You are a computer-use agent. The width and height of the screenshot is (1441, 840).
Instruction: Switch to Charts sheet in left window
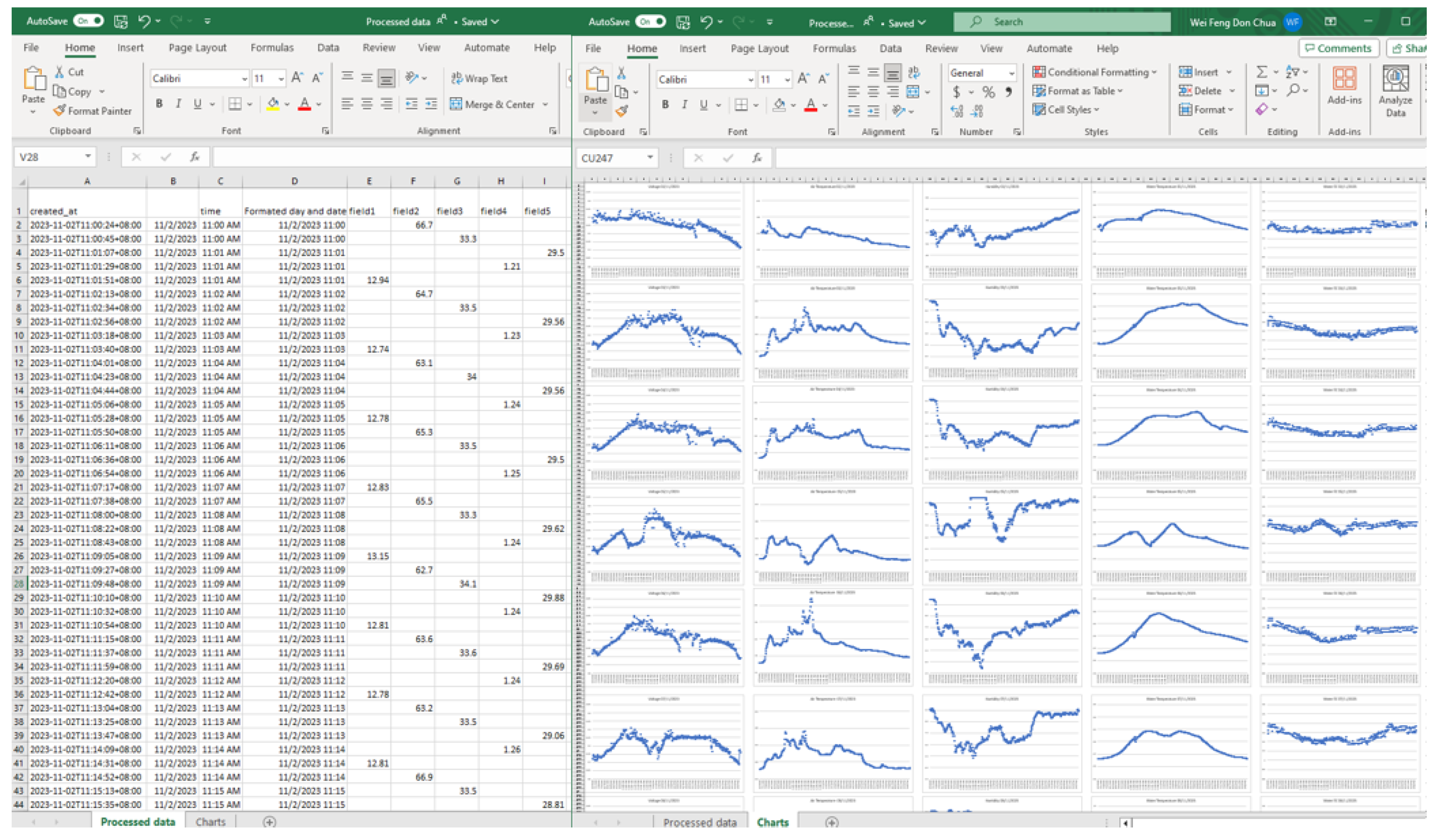(210, 822)
